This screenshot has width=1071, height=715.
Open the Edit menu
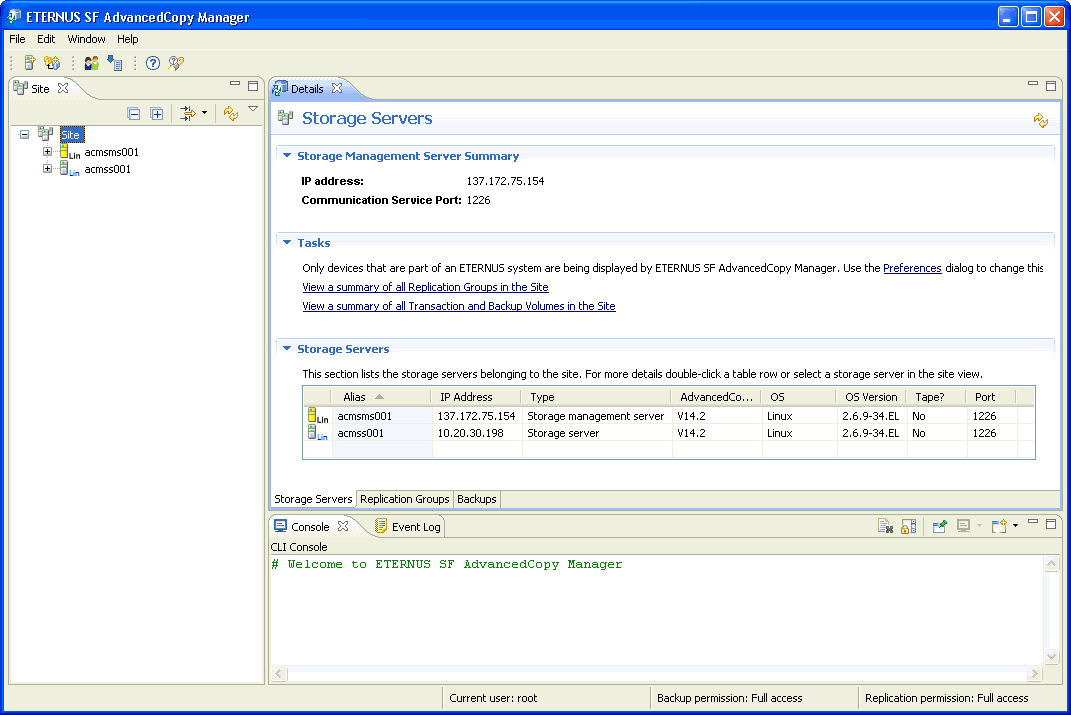(x=46, y=39)
